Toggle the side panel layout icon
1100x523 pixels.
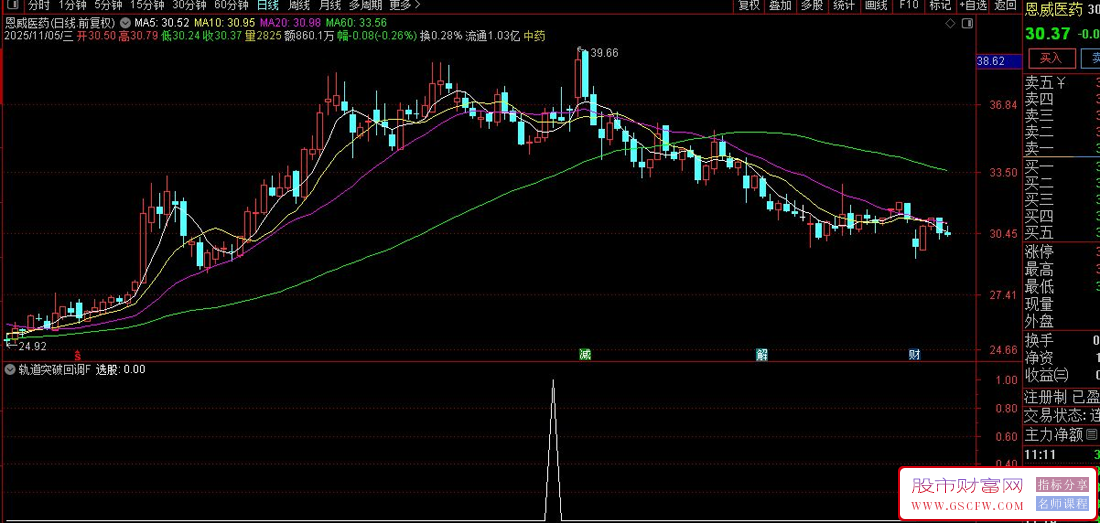(967, 23)
